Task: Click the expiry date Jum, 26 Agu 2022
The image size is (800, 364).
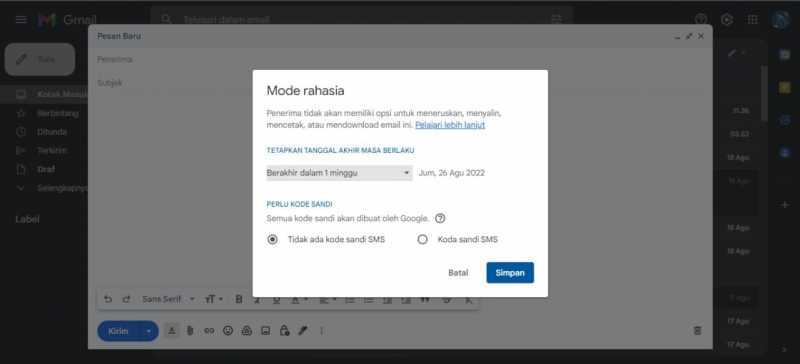Action: (452, 173)
